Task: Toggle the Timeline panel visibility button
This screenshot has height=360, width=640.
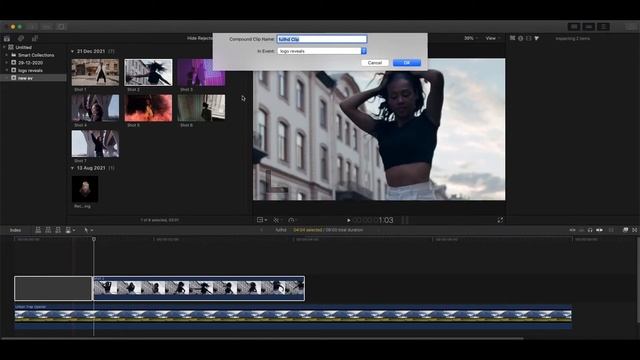Action: point(589,27)
